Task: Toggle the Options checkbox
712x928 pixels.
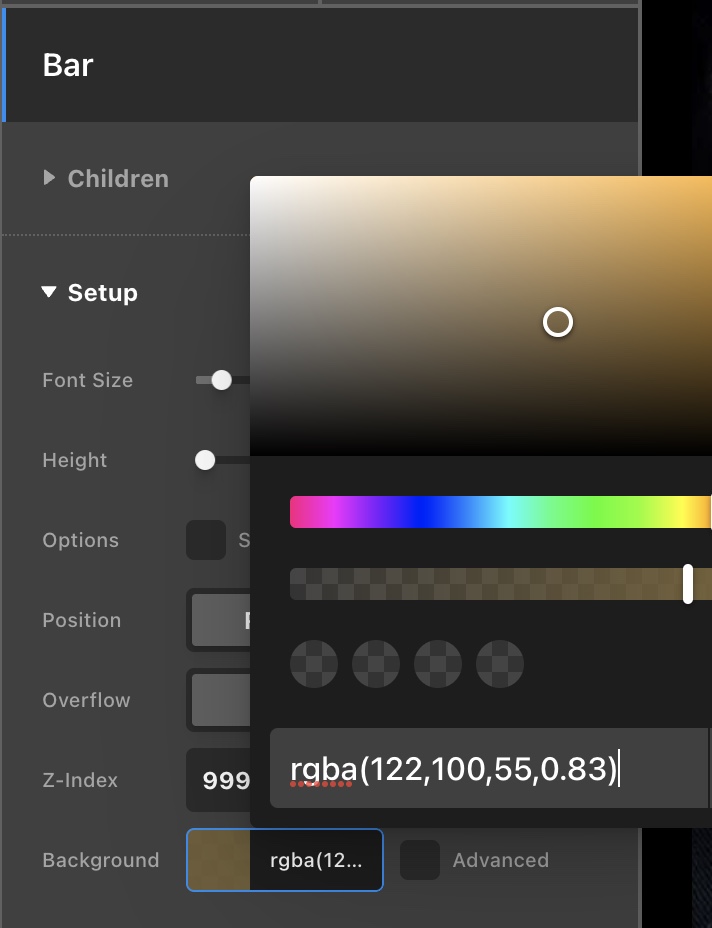Action: tap(206, 540)
